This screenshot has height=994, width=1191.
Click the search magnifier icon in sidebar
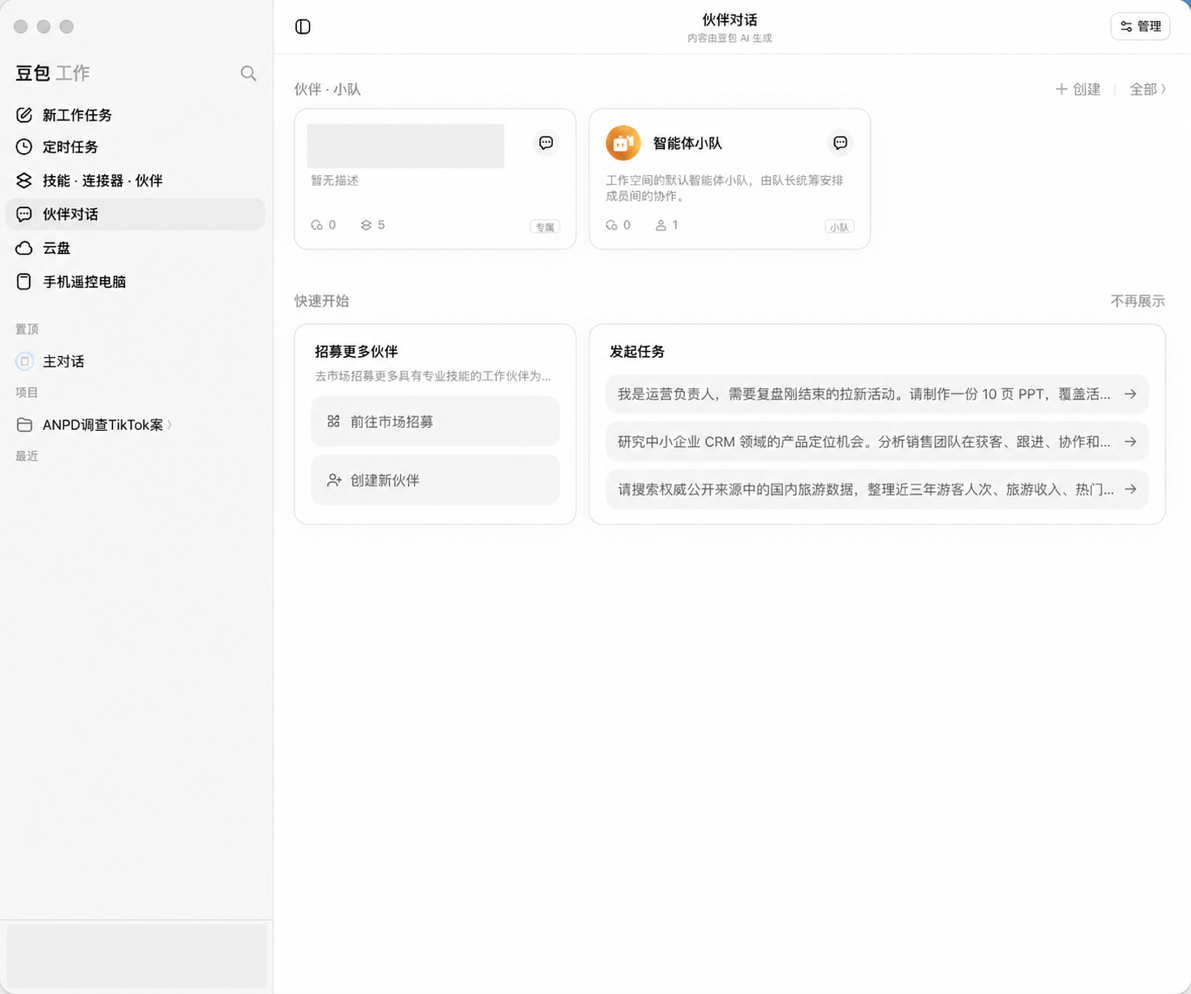[x=248, y=73]
